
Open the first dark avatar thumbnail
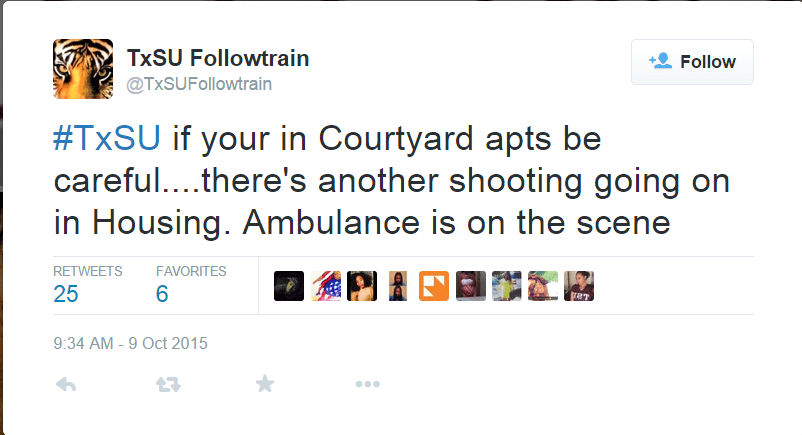[x=289, y=286]
